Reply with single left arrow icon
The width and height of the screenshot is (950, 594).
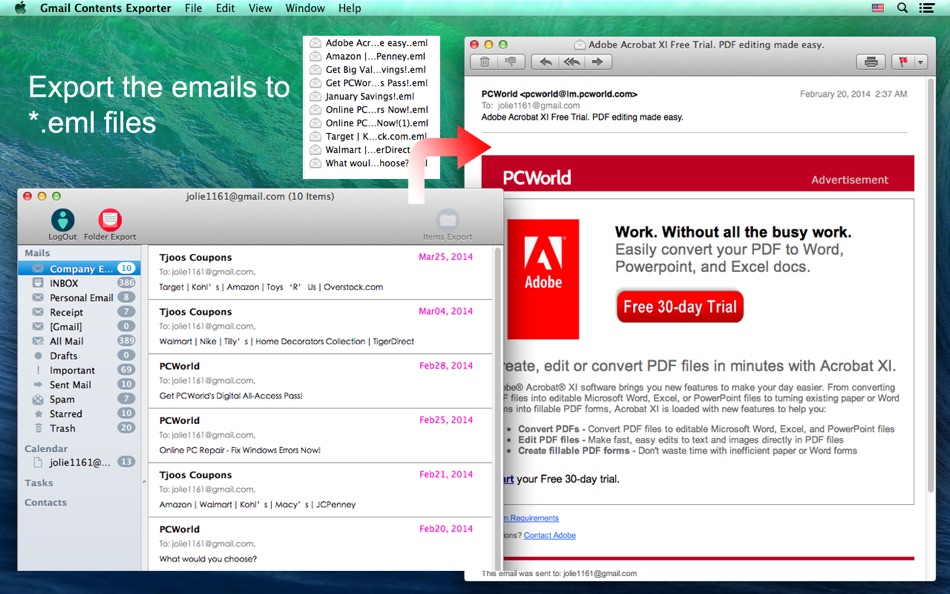tap(545, 62)
